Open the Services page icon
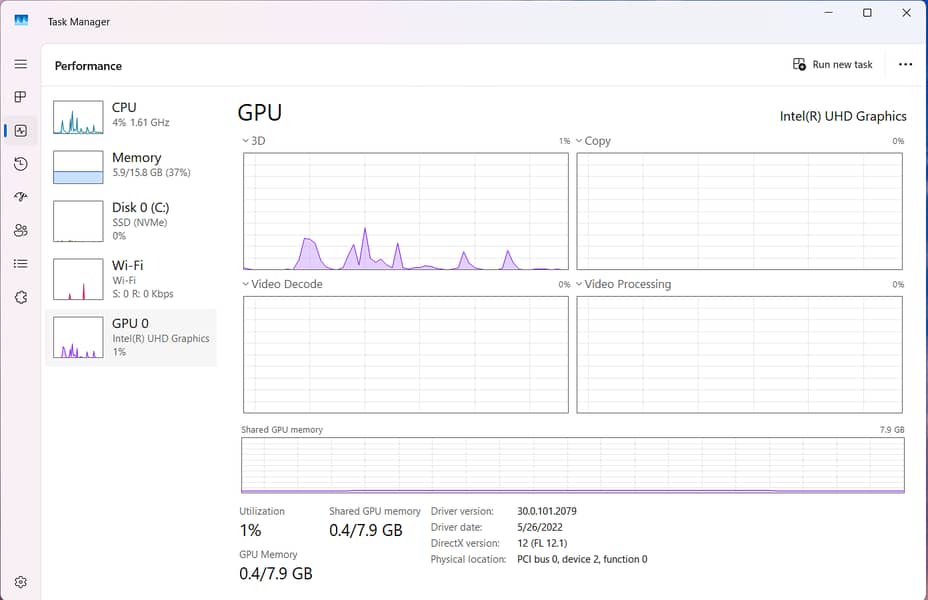 tap(20, 297)
